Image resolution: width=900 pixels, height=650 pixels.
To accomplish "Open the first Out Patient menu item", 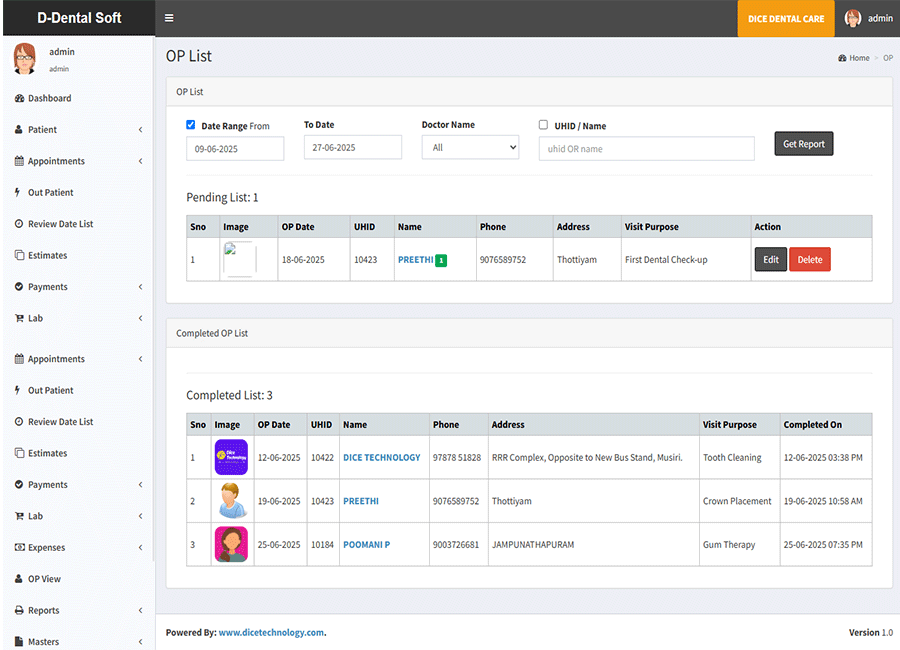I will click(50, 192).
